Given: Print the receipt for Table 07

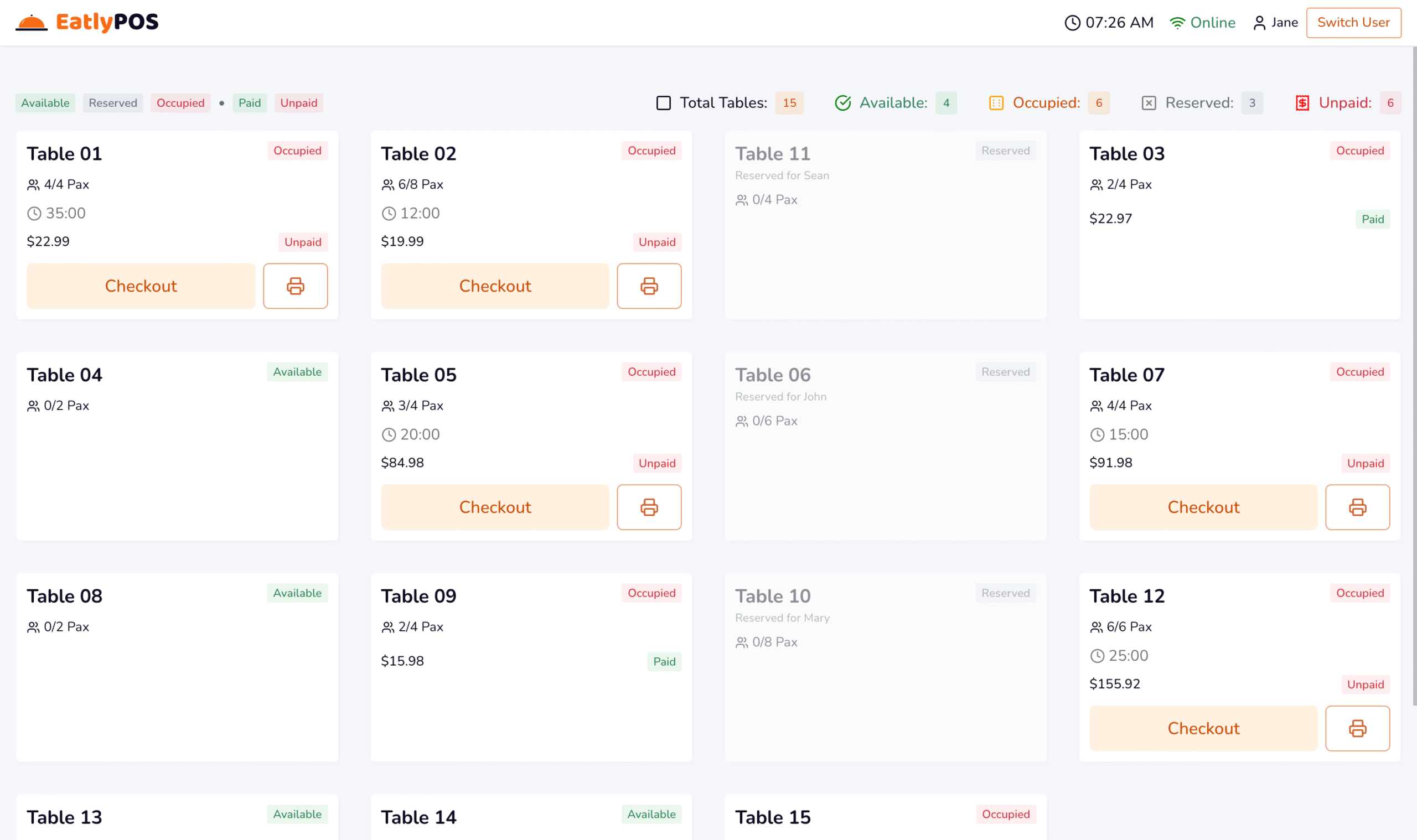Looking at the screenshot, I should click(x=1357, y=507).
